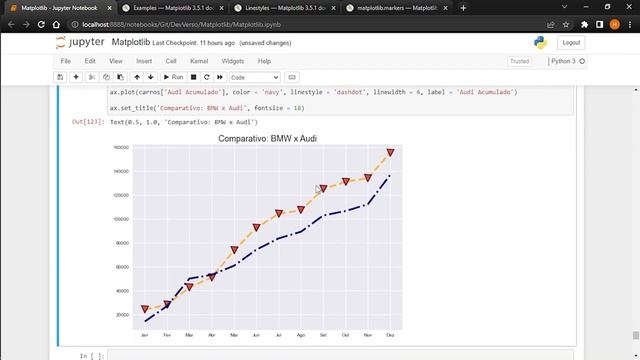Restart the kernel using the circular arrow
The width and height of the screenshot is (640, 360).
[x=207, y=77]
